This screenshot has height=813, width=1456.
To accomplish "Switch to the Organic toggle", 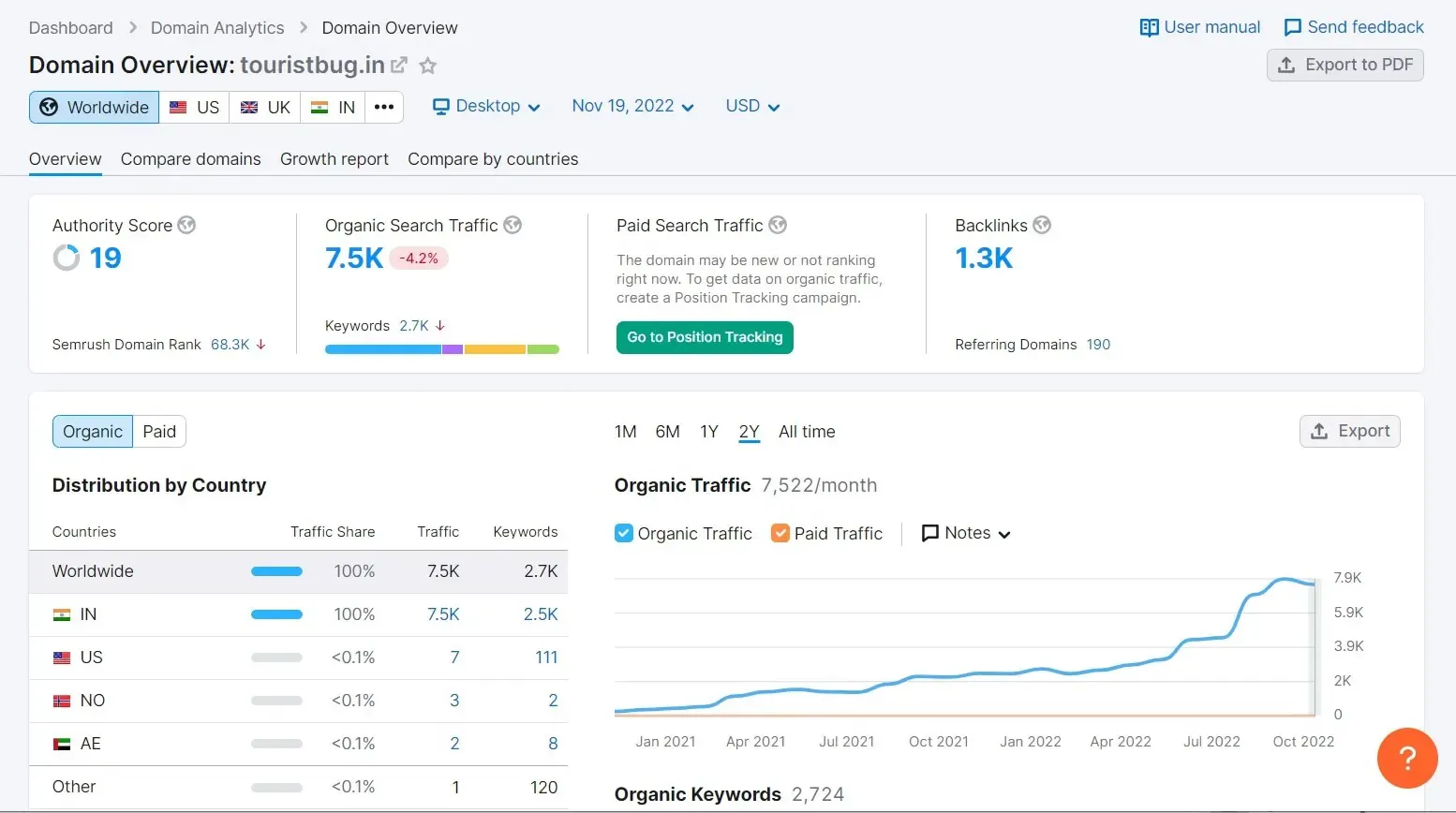I will tap(93, 432).
